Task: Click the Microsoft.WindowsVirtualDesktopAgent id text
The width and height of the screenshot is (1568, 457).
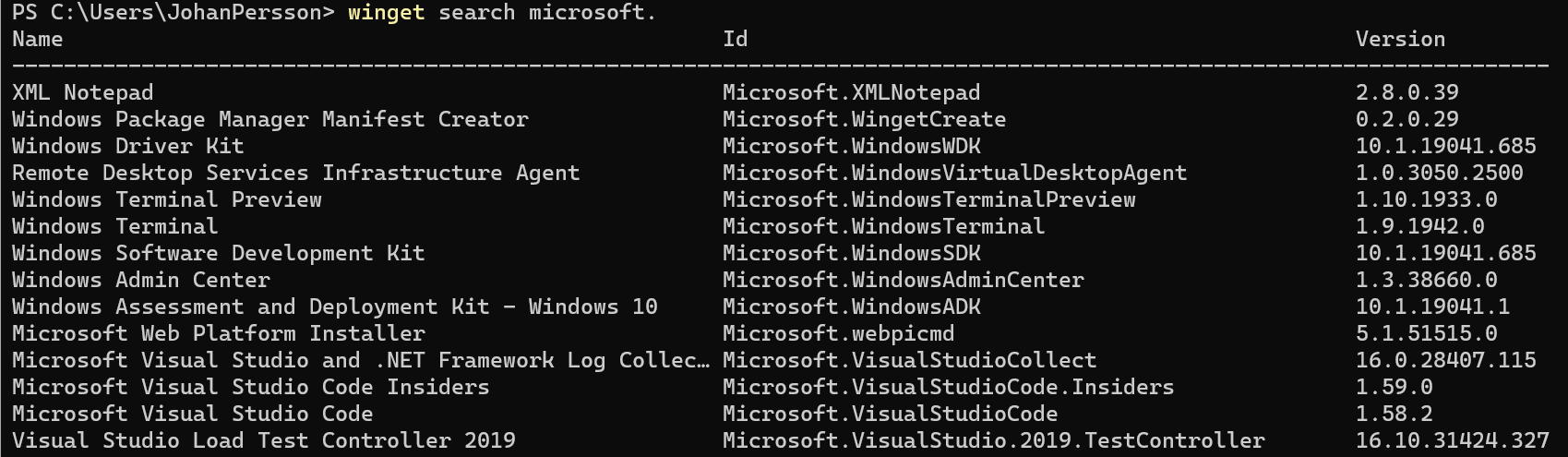Action: tap(954, 174)
